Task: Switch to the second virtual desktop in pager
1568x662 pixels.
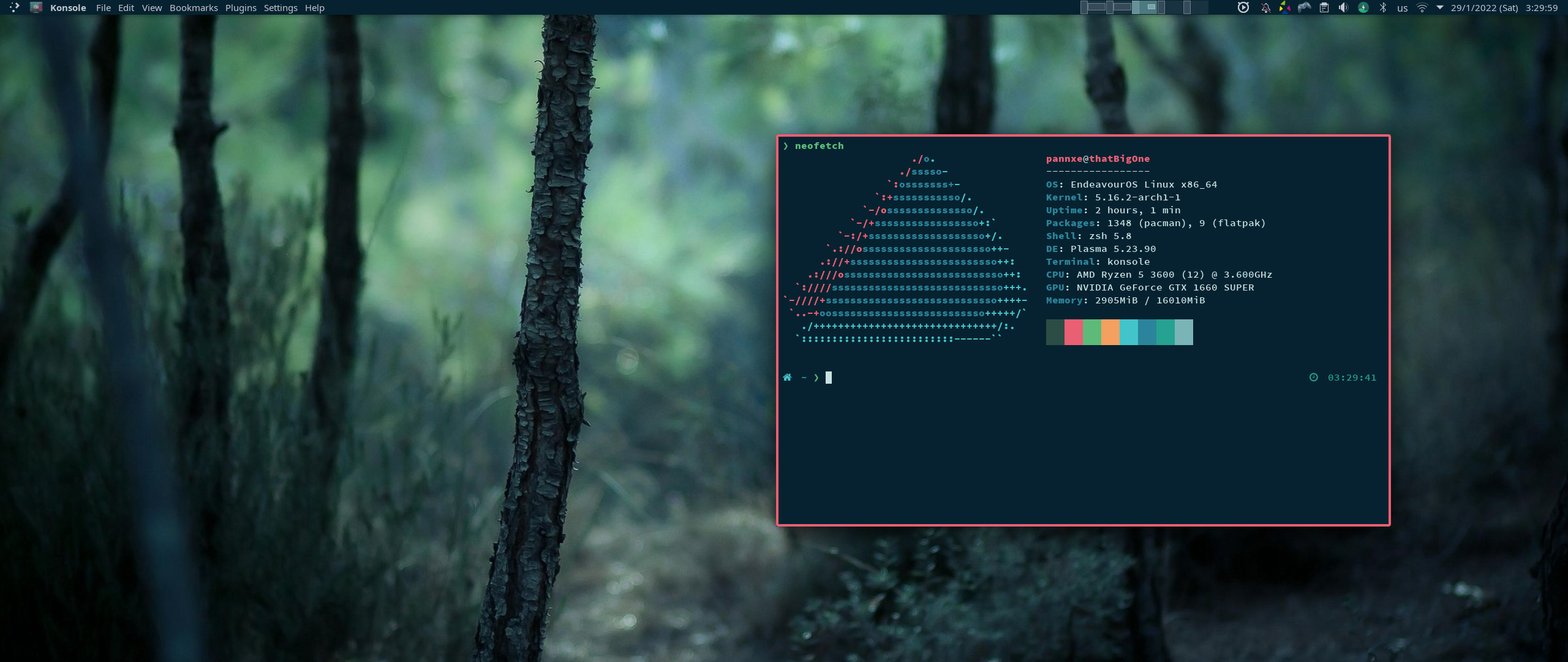Action: 1119,7
